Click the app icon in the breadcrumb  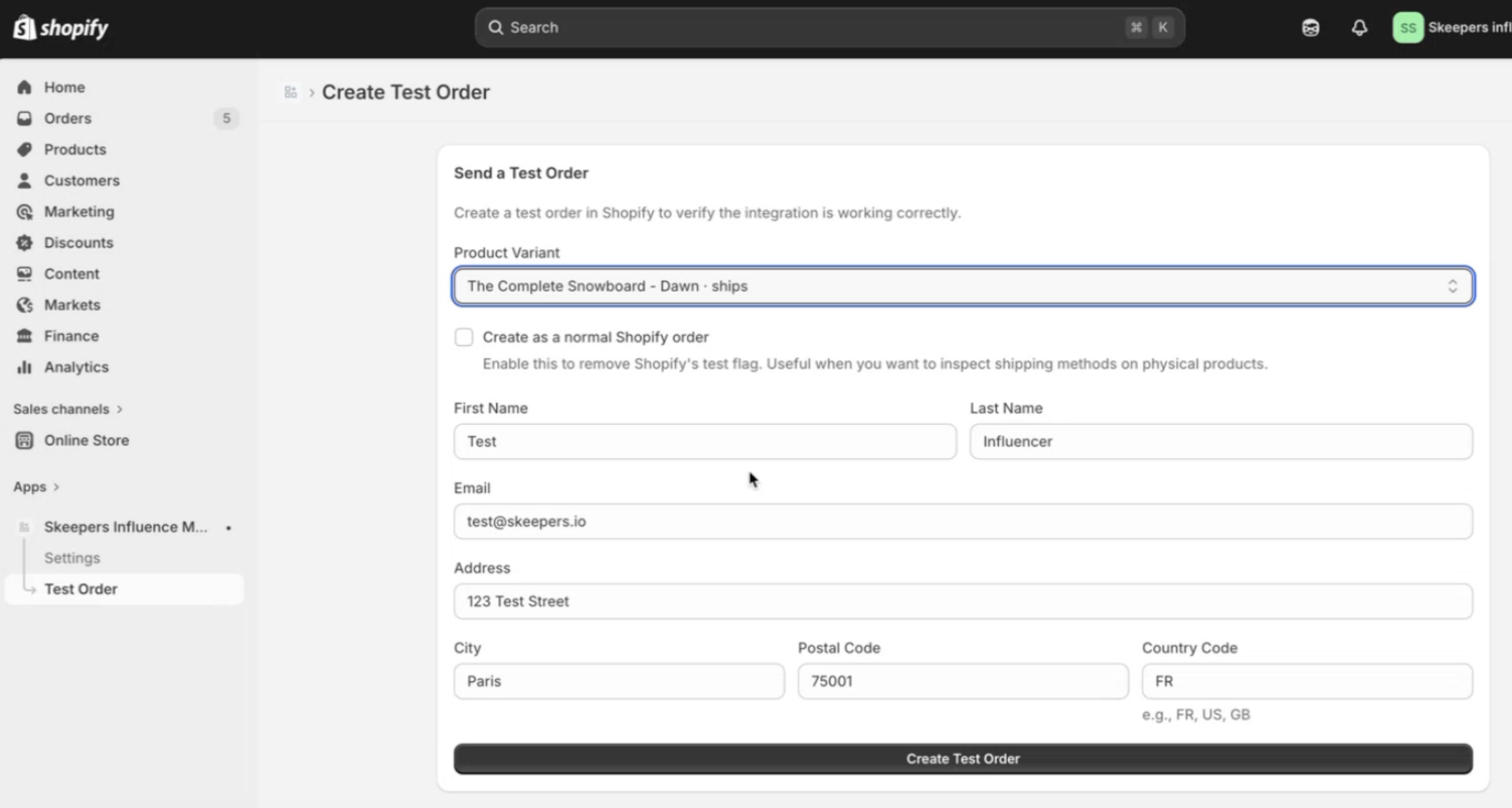(291, 92)
